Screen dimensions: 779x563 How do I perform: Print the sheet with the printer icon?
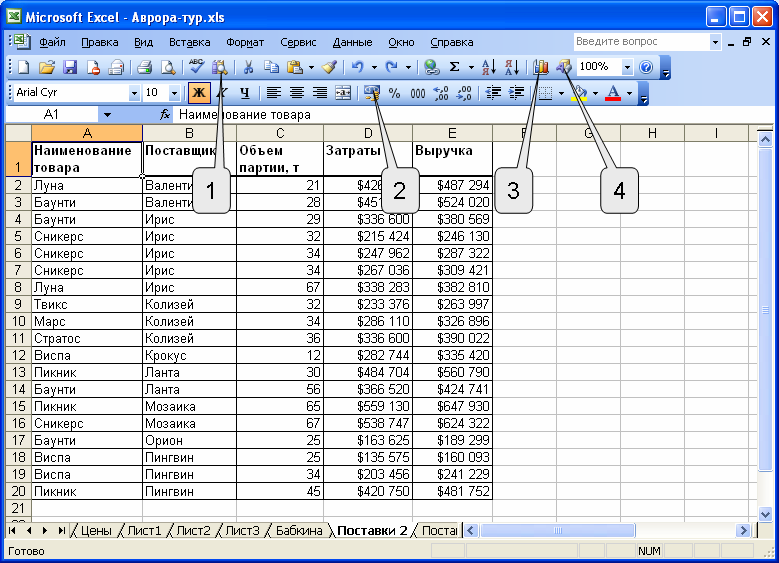coord(145,67)
